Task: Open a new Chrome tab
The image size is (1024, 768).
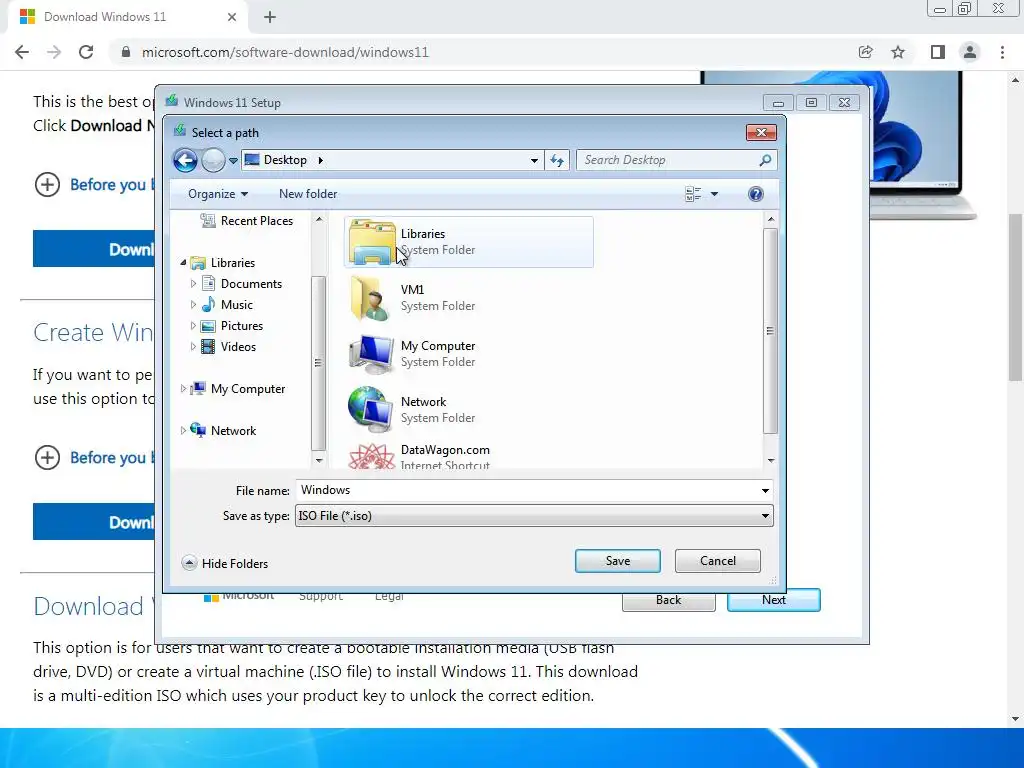Action: coord(270,17)
